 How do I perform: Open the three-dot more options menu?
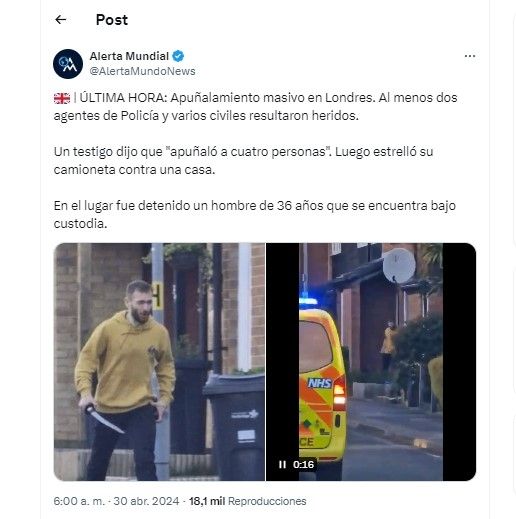pos(470,56)
